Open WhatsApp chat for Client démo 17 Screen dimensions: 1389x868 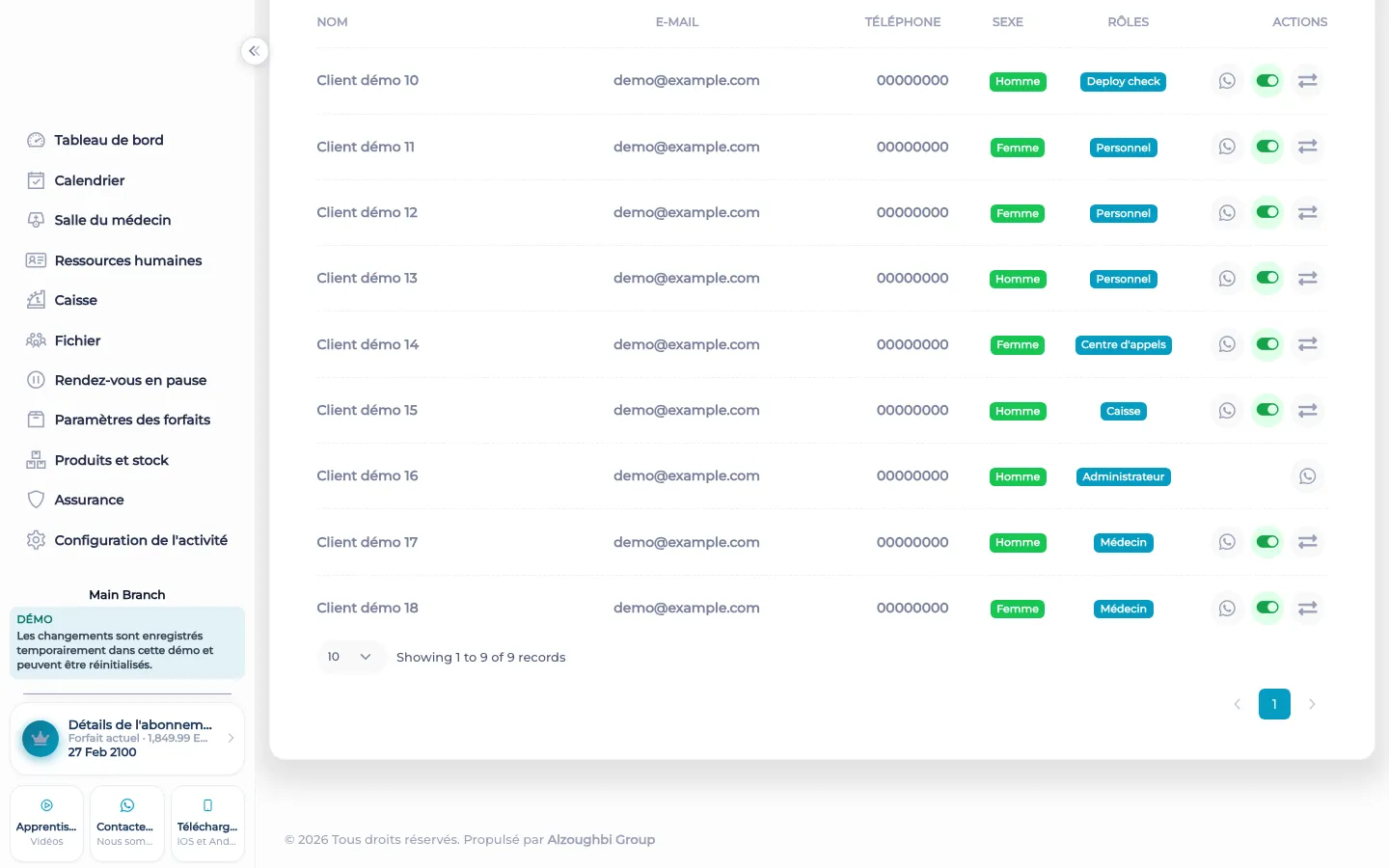coord(1227,542)
